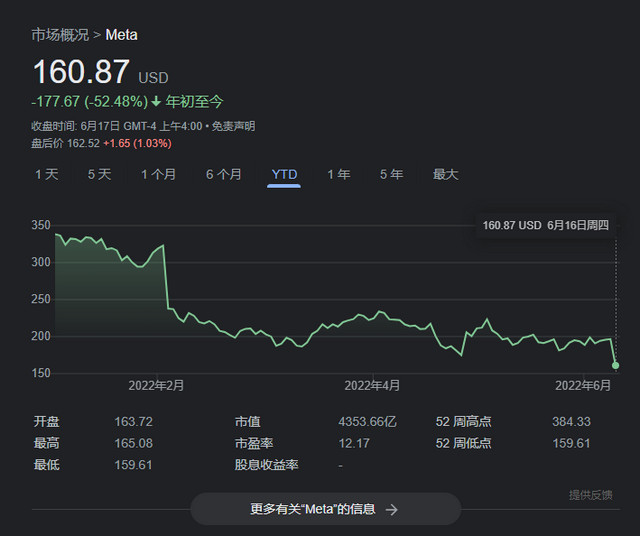Click the 52 周高点 value 384.33
This screenshot has height=536, width=640.
tap(571, 422)
